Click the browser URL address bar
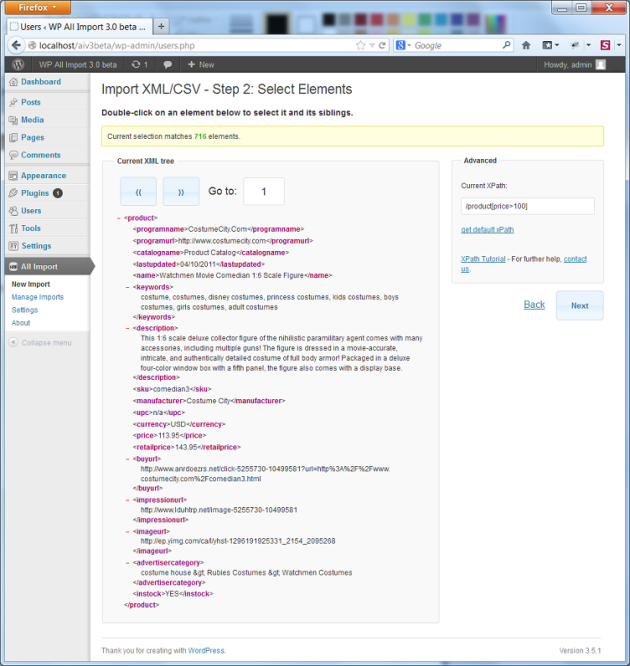This screenshot has height=666, width=630. pos(195,45)
